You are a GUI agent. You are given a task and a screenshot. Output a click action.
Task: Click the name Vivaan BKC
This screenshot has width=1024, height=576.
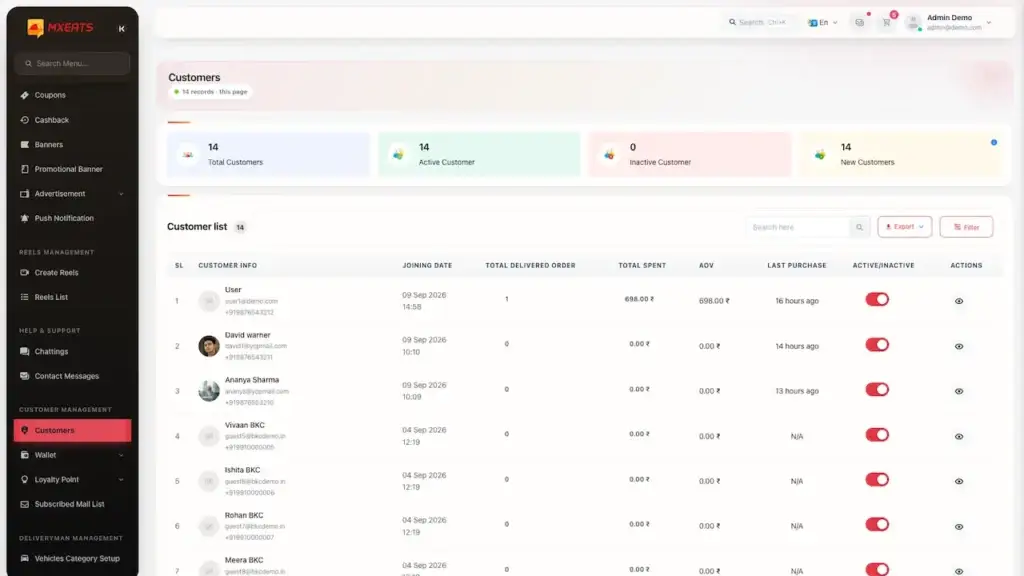(x=244, y=425)
